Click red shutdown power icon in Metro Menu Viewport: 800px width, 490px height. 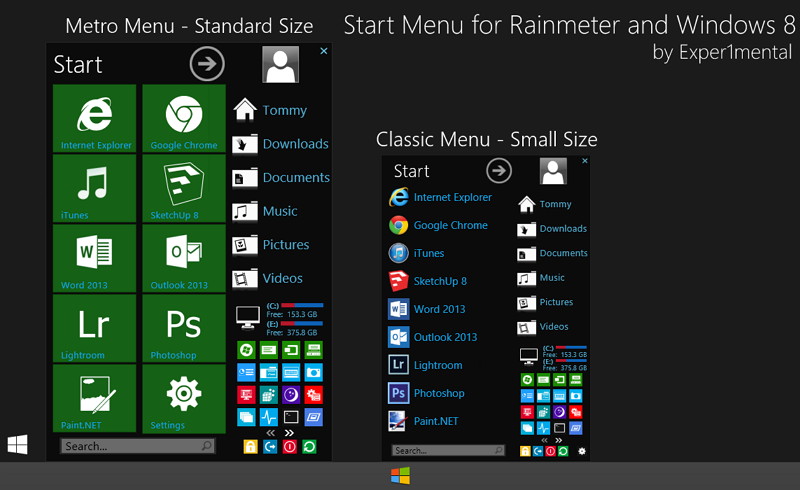[290, 447]
